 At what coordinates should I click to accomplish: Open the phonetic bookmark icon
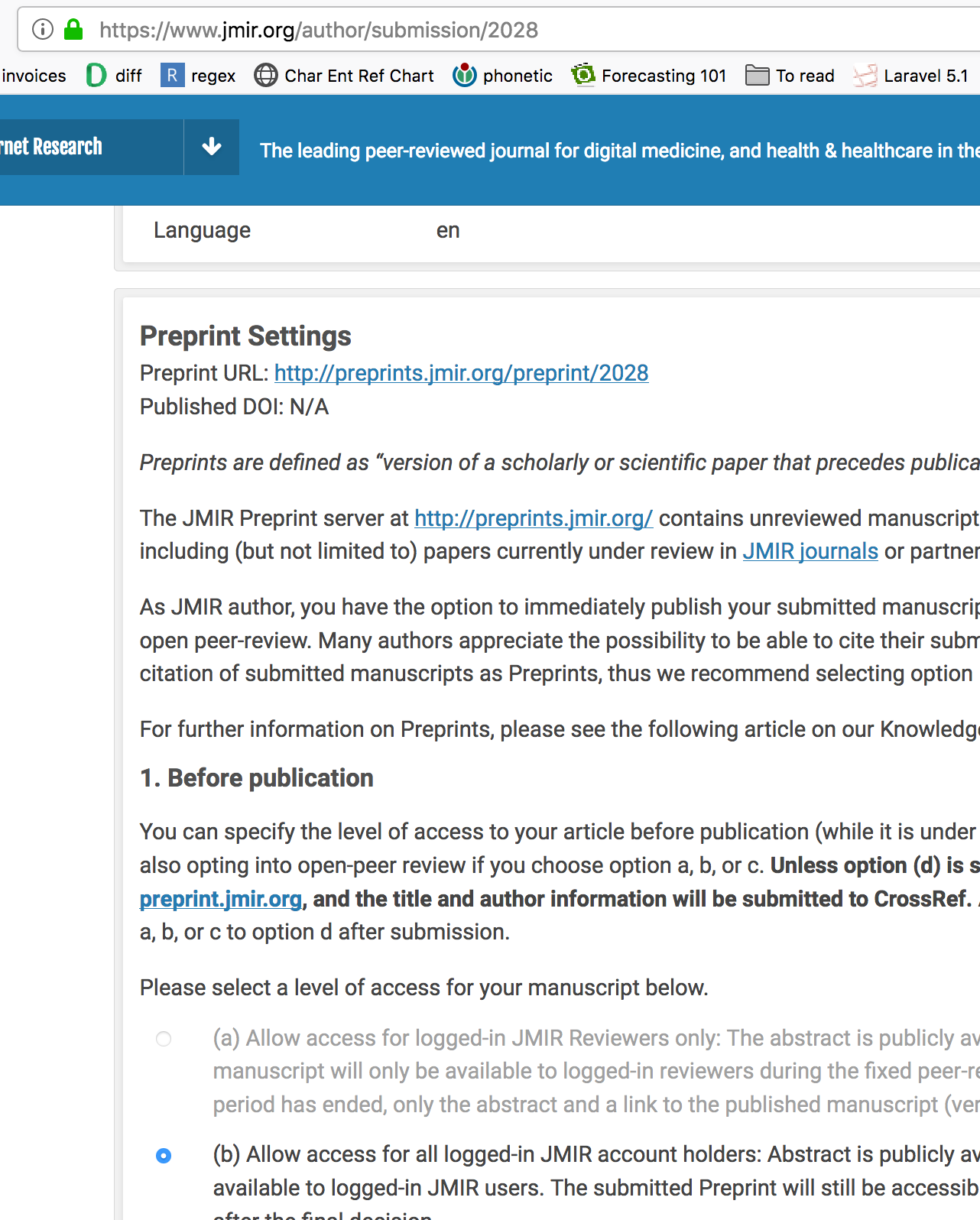coord(464,76)
